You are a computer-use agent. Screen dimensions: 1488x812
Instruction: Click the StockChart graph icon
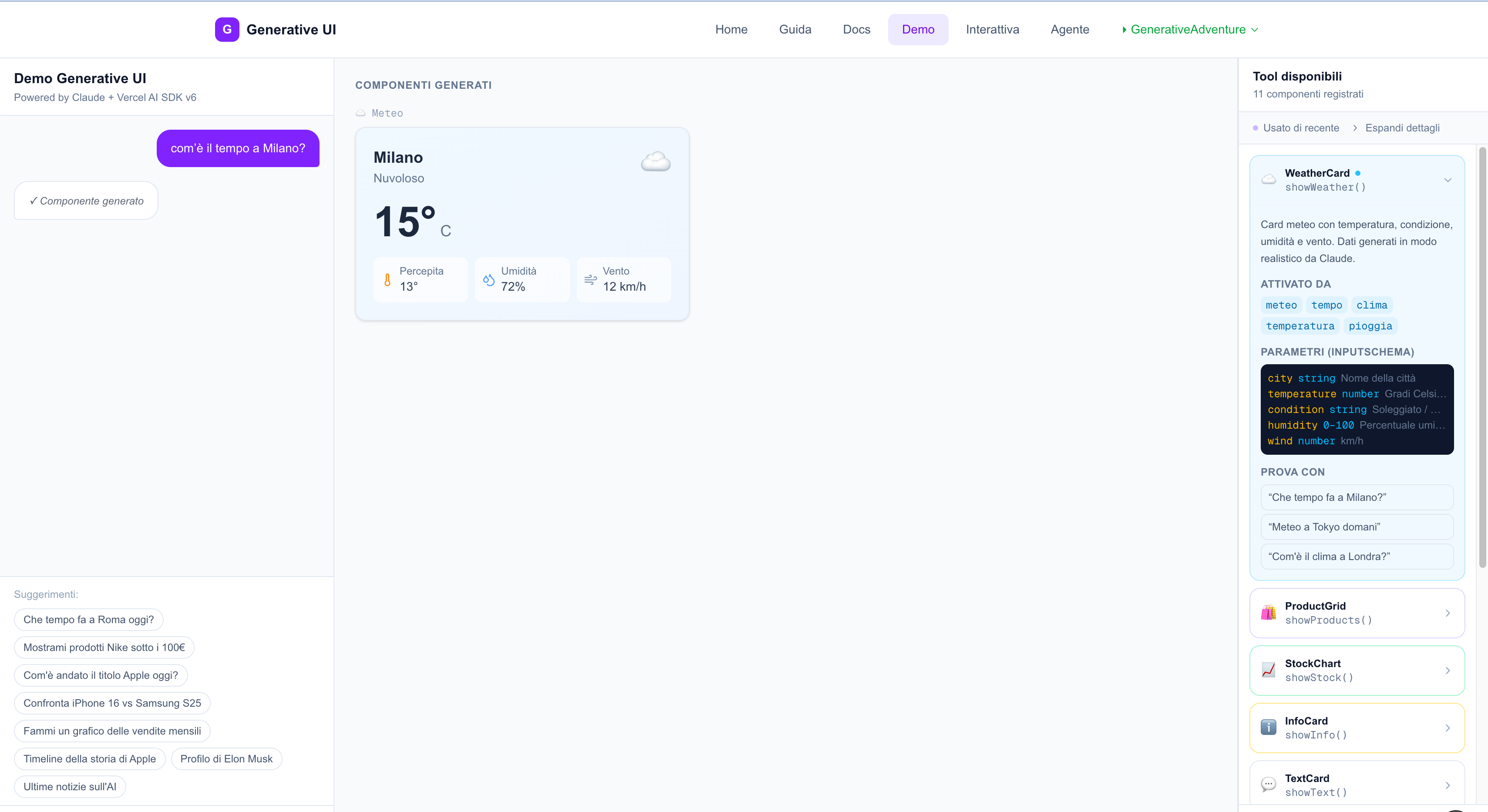(x=1269, y=670)
